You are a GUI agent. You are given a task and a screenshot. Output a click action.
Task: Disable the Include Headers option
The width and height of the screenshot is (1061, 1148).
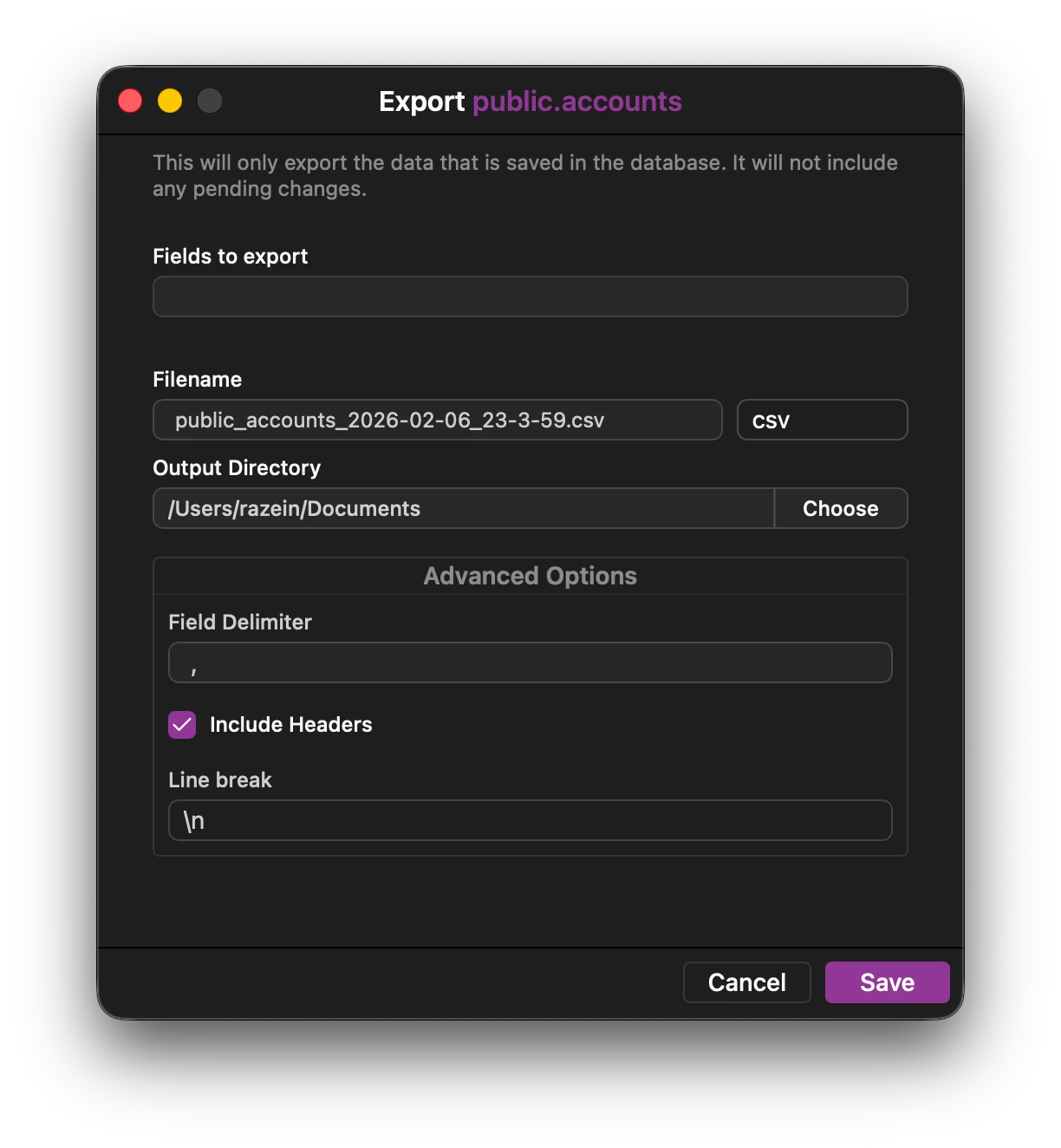181,725
